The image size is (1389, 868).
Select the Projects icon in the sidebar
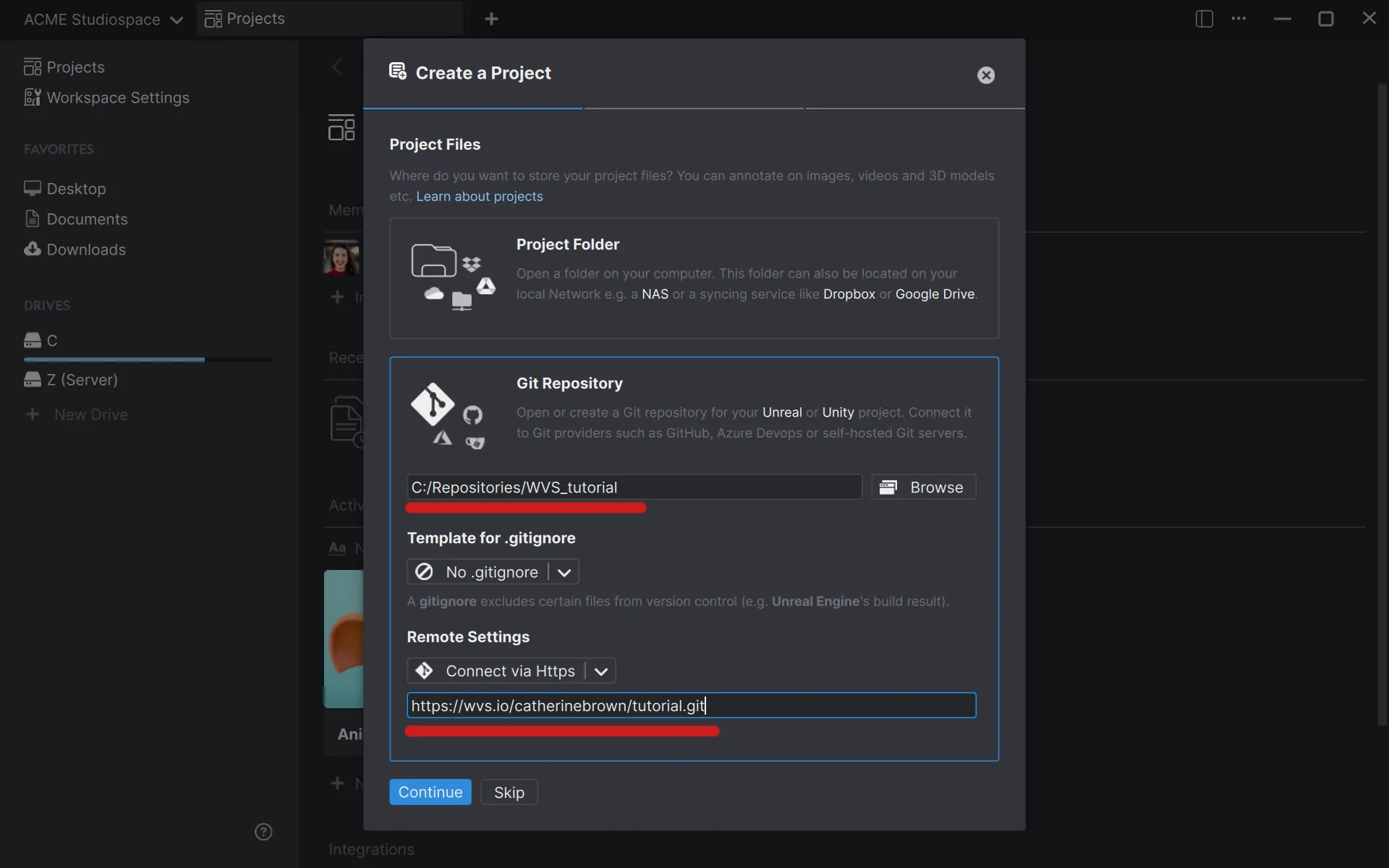point(32,67)
